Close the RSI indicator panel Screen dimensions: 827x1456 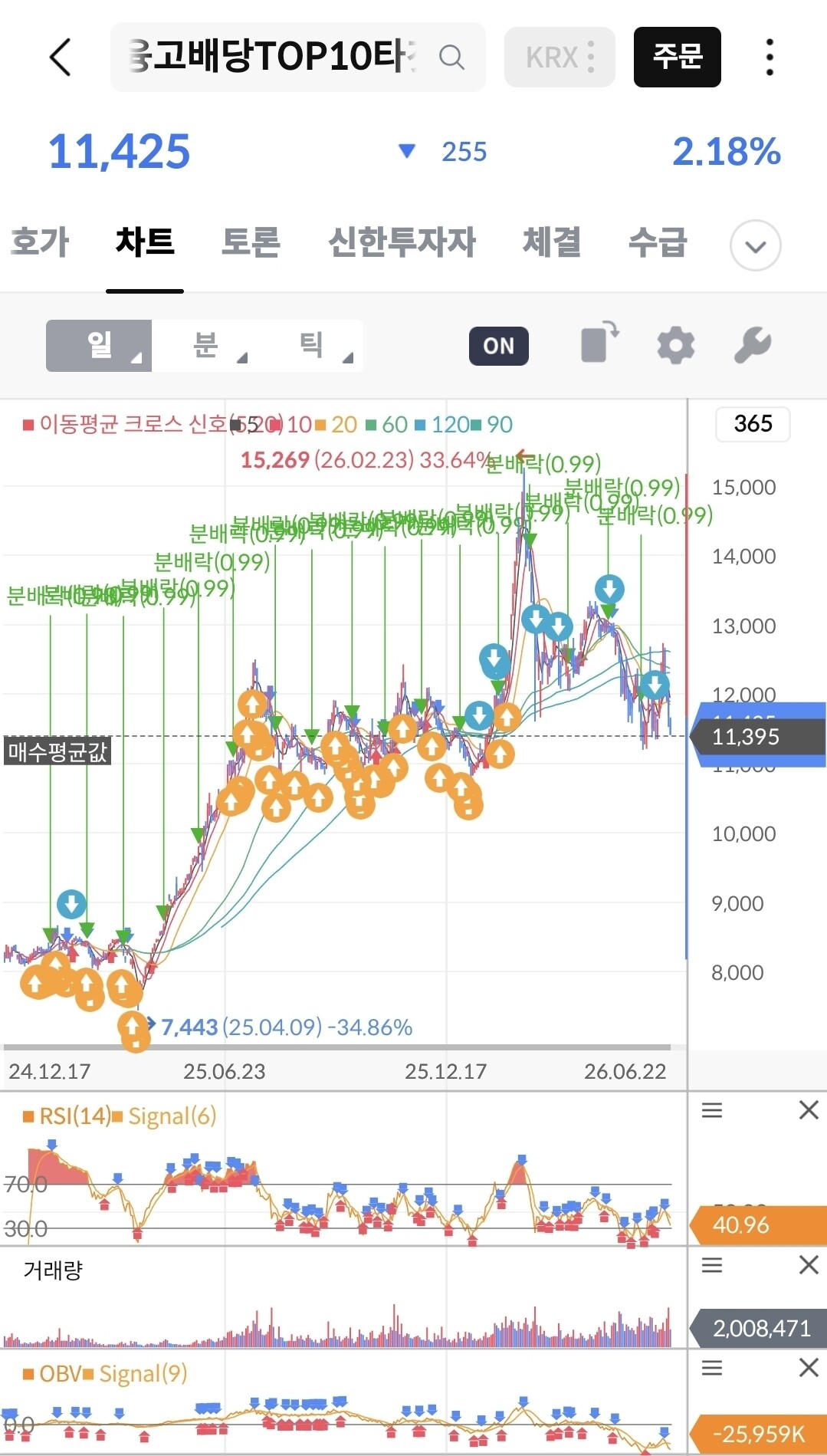[x=809, y=1110]
